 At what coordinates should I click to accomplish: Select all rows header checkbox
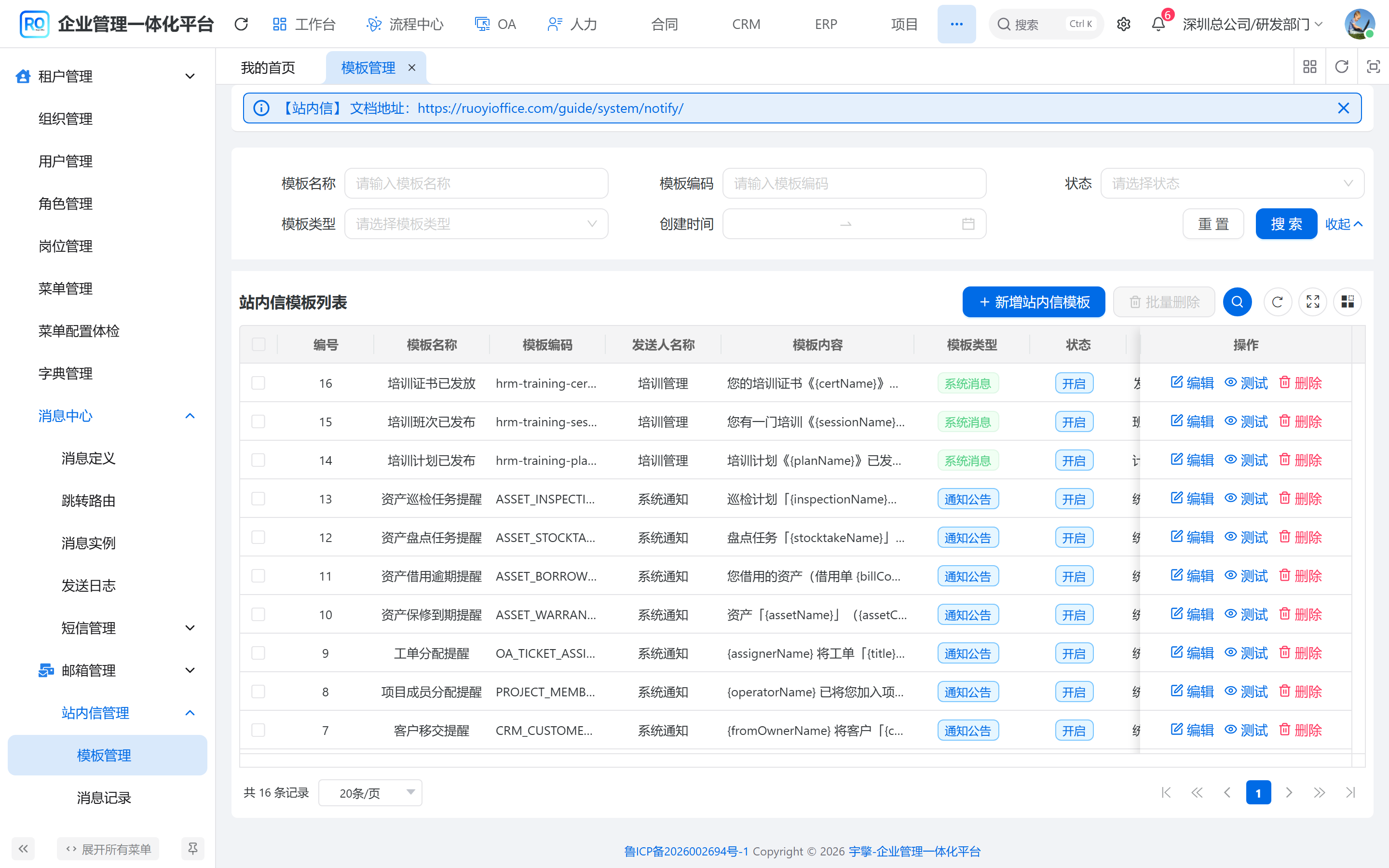(x=259, y=344)
